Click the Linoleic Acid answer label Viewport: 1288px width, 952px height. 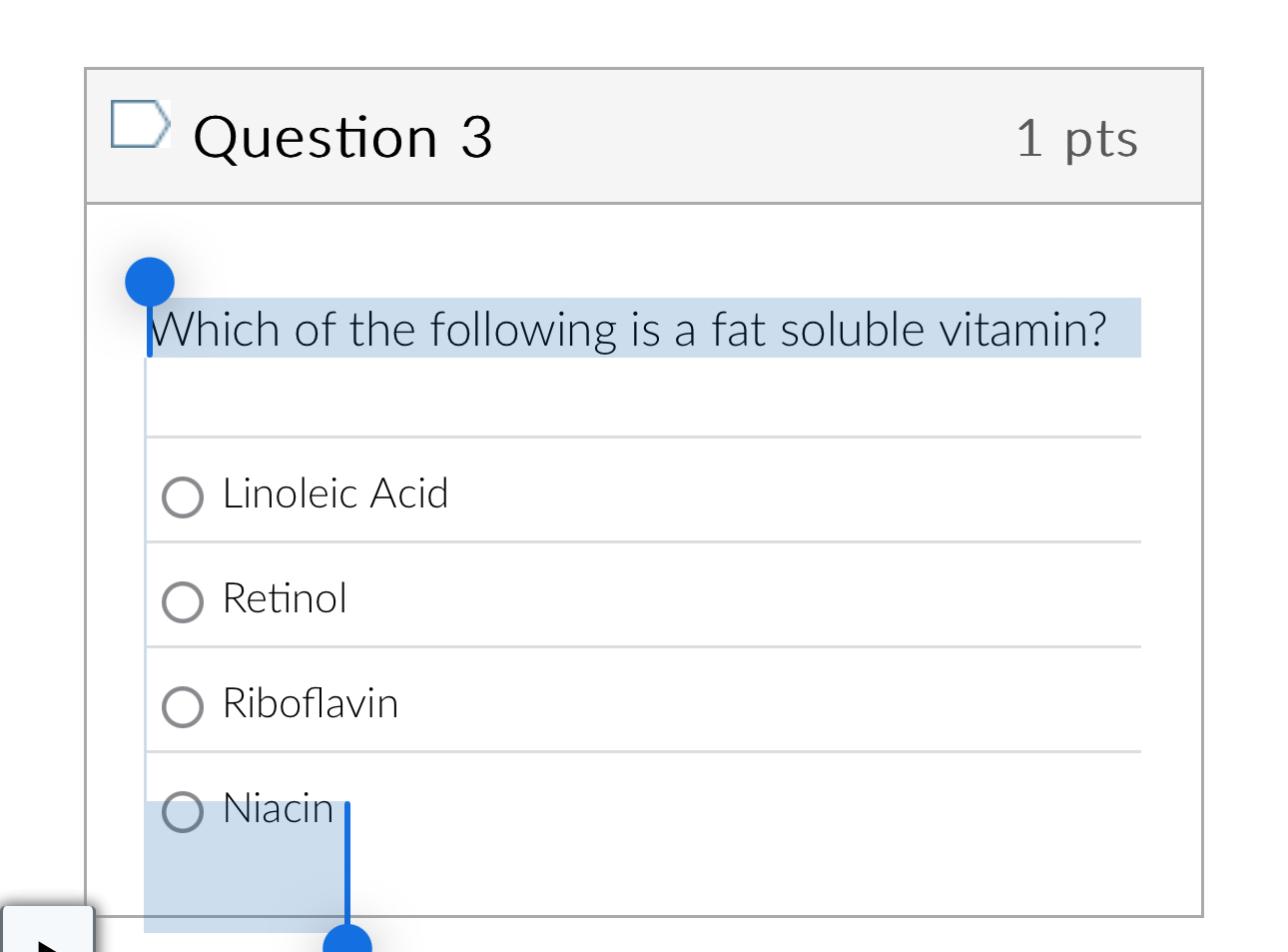(335, 493)
